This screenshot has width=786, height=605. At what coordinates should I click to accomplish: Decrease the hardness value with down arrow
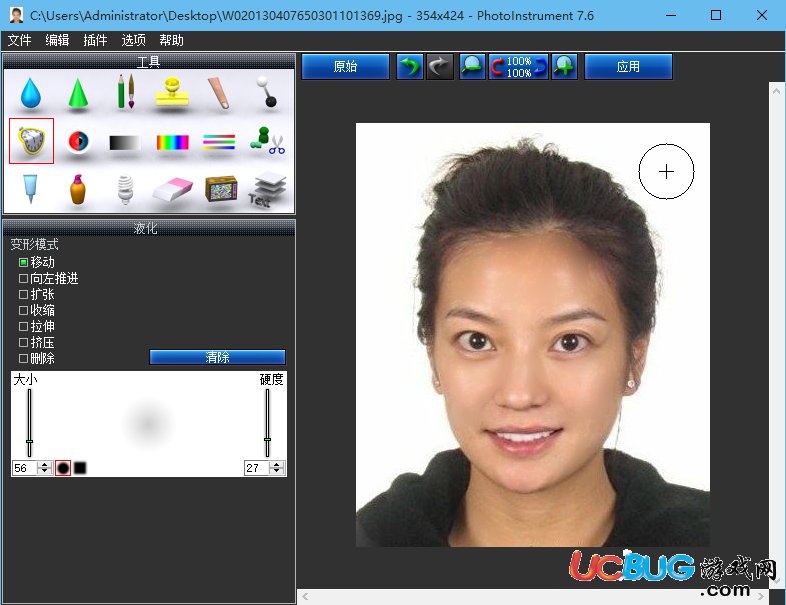click(277, 472)
